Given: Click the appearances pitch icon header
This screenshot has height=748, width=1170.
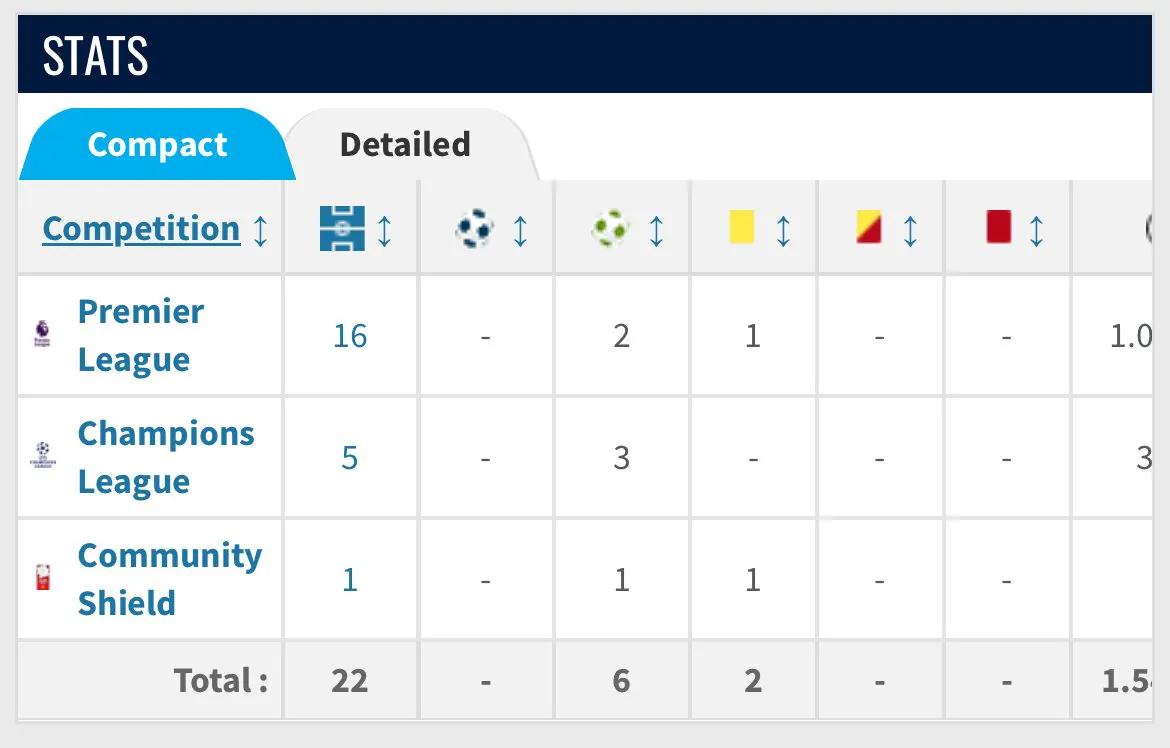Looking at the screenshot, I should click(x=342, y=229).
